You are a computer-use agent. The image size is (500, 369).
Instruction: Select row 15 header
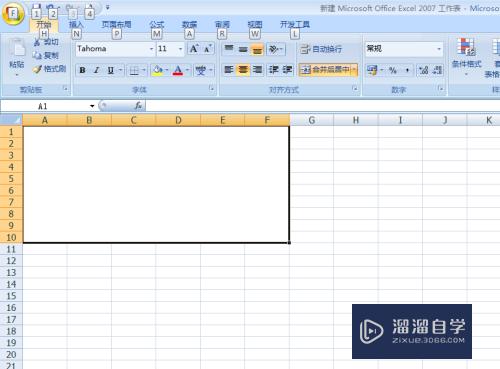coord(11,296)
